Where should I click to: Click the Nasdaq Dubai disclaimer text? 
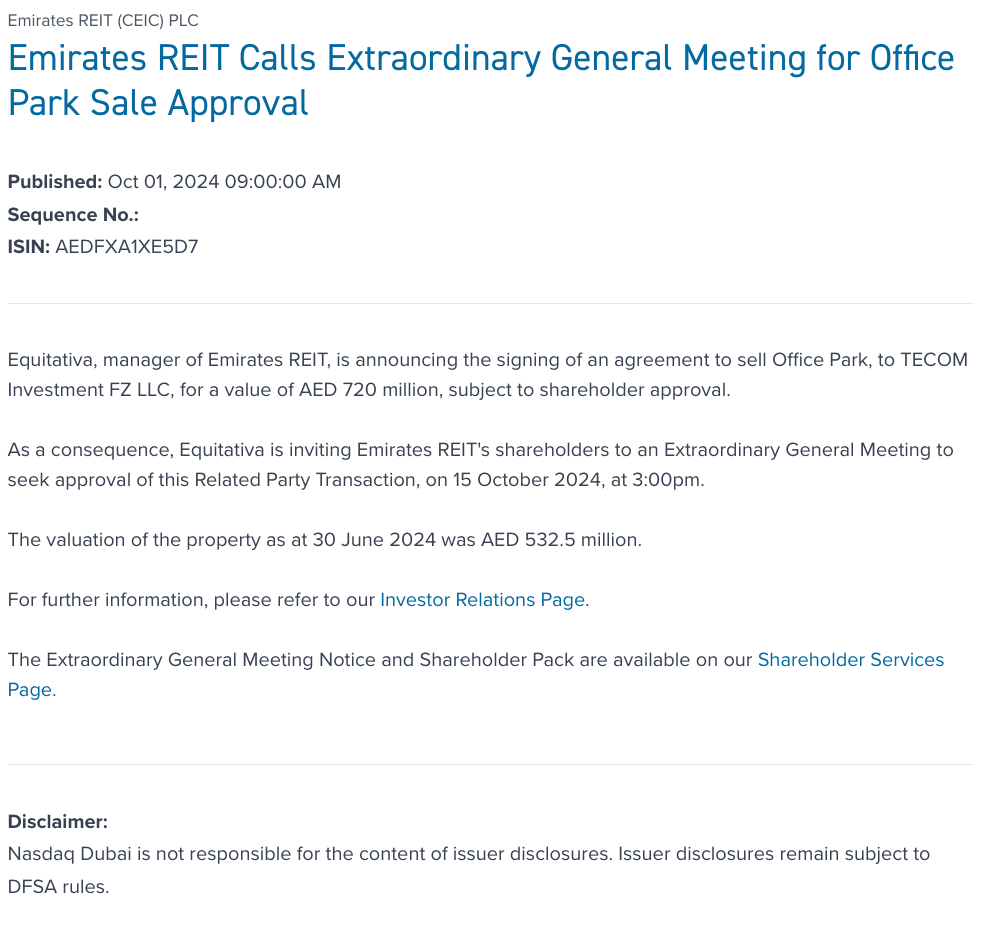point(468,855)
